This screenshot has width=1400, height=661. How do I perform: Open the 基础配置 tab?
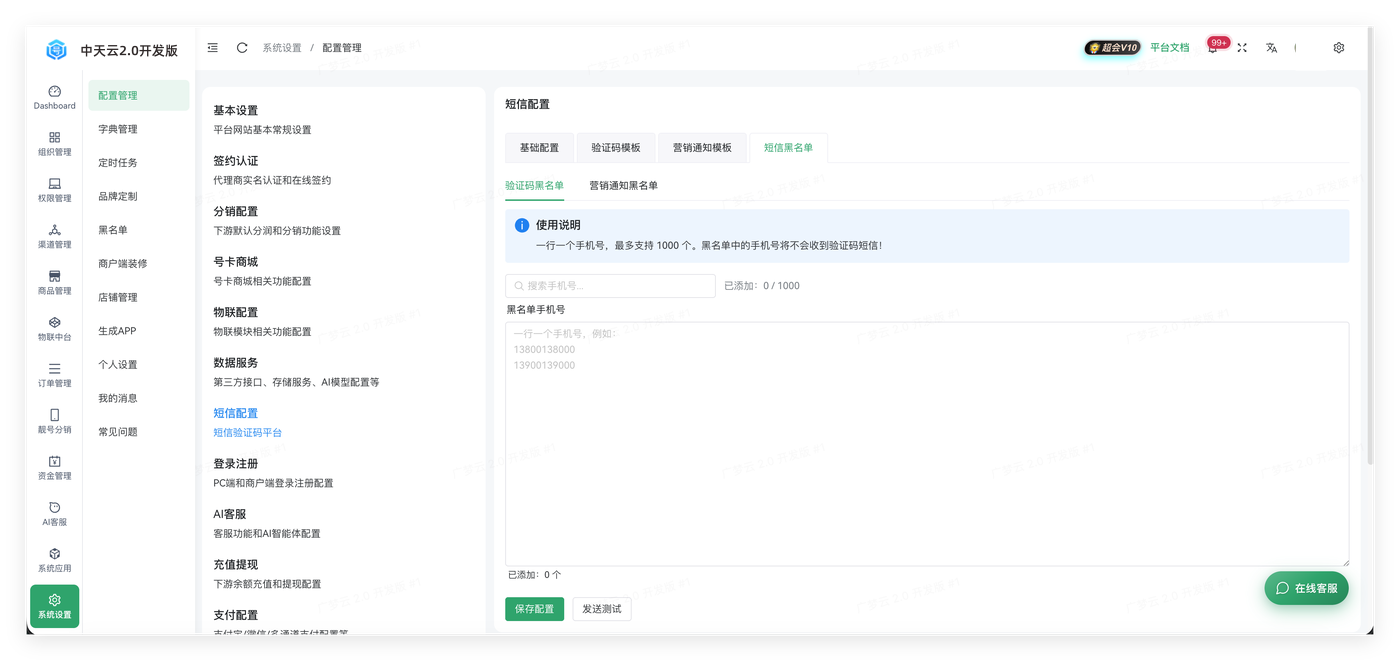click(539, 147)
